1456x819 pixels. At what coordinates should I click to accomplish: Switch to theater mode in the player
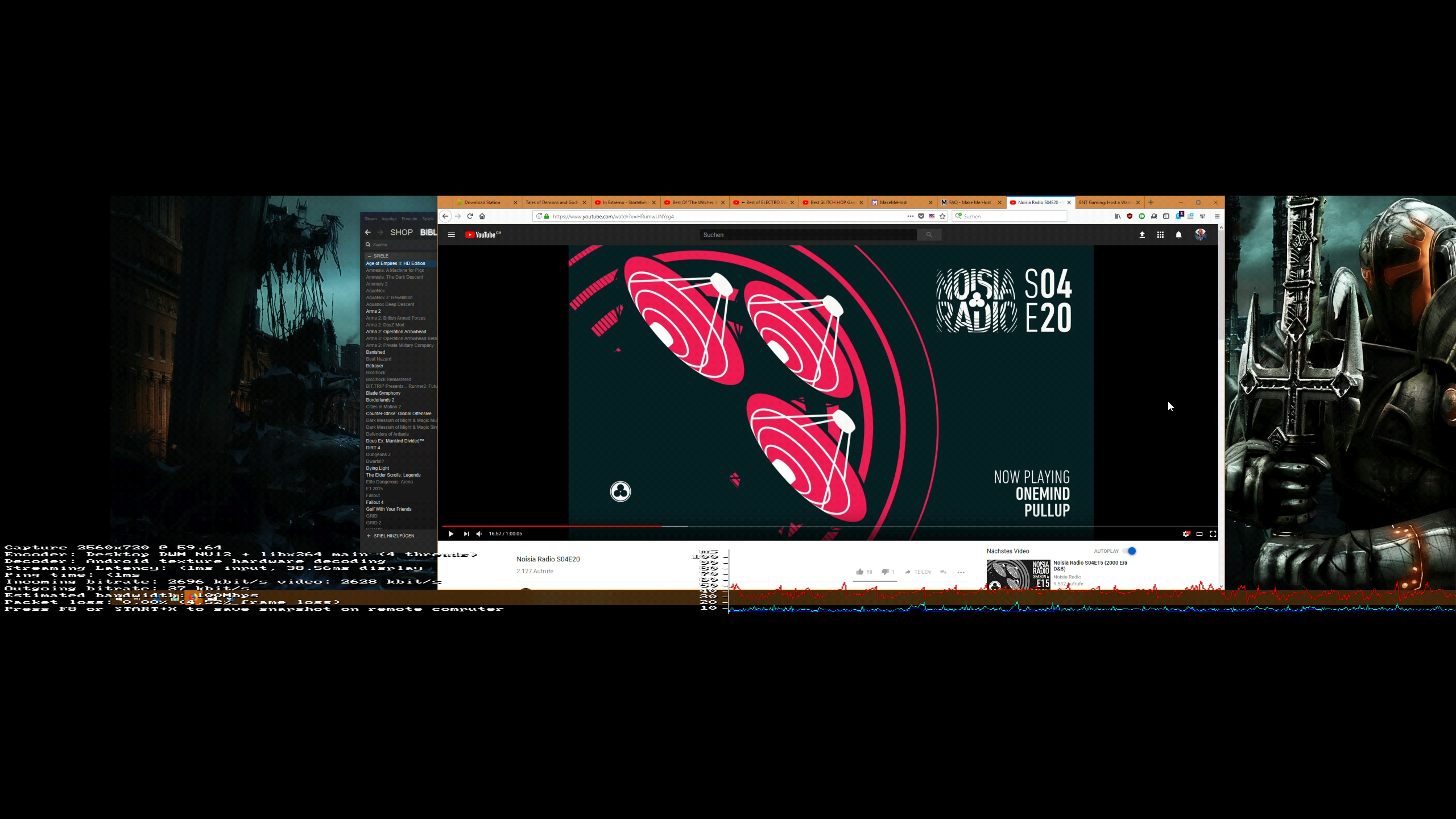coord(1199,533)
